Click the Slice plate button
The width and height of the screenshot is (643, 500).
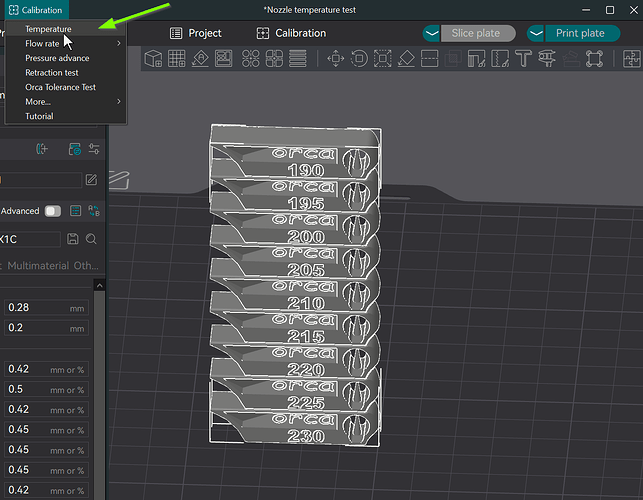[478, 33]
